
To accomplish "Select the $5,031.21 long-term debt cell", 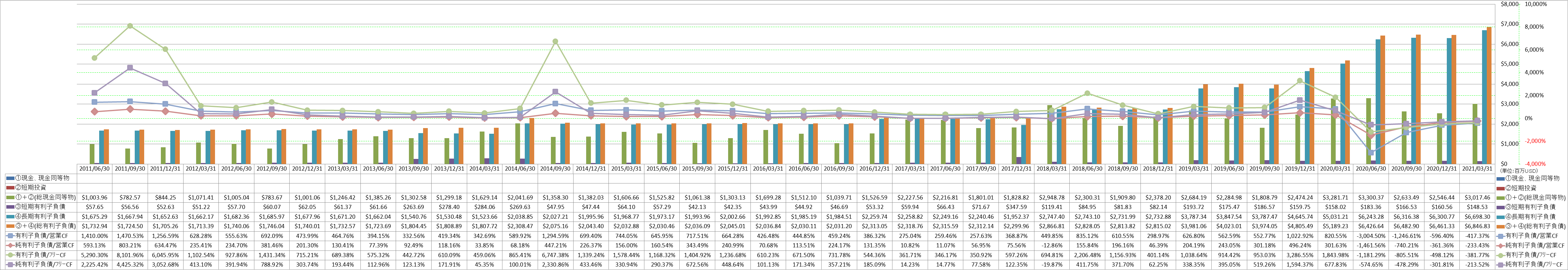I will point(1335,217).
